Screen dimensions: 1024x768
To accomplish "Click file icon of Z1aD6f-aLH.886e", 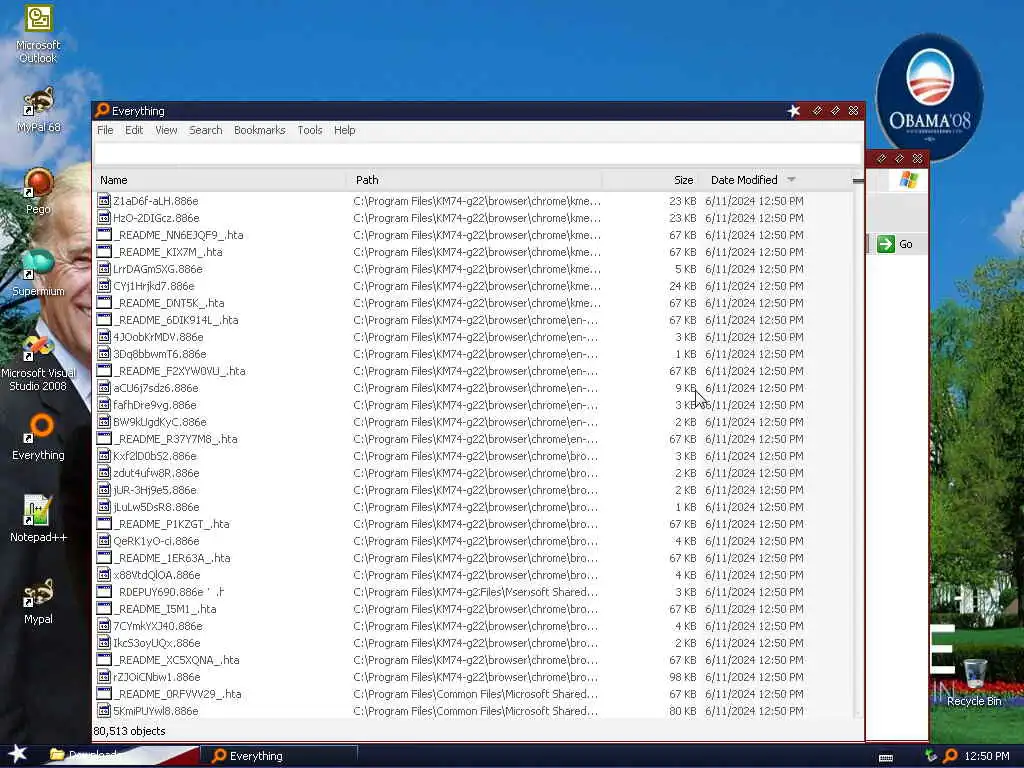I will coord(104,200).
